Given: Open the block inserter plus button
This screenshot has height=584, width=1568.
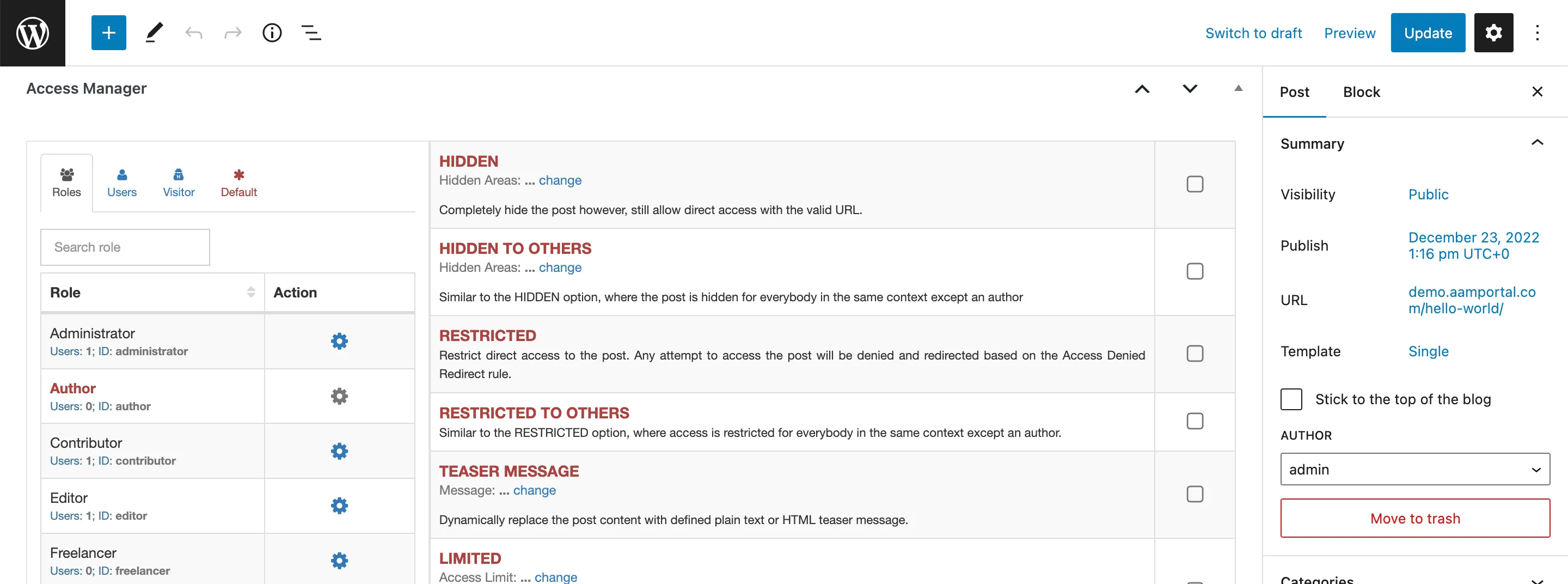Looking at the screenshot, I should pyautogui.click(x=108, y=33).
